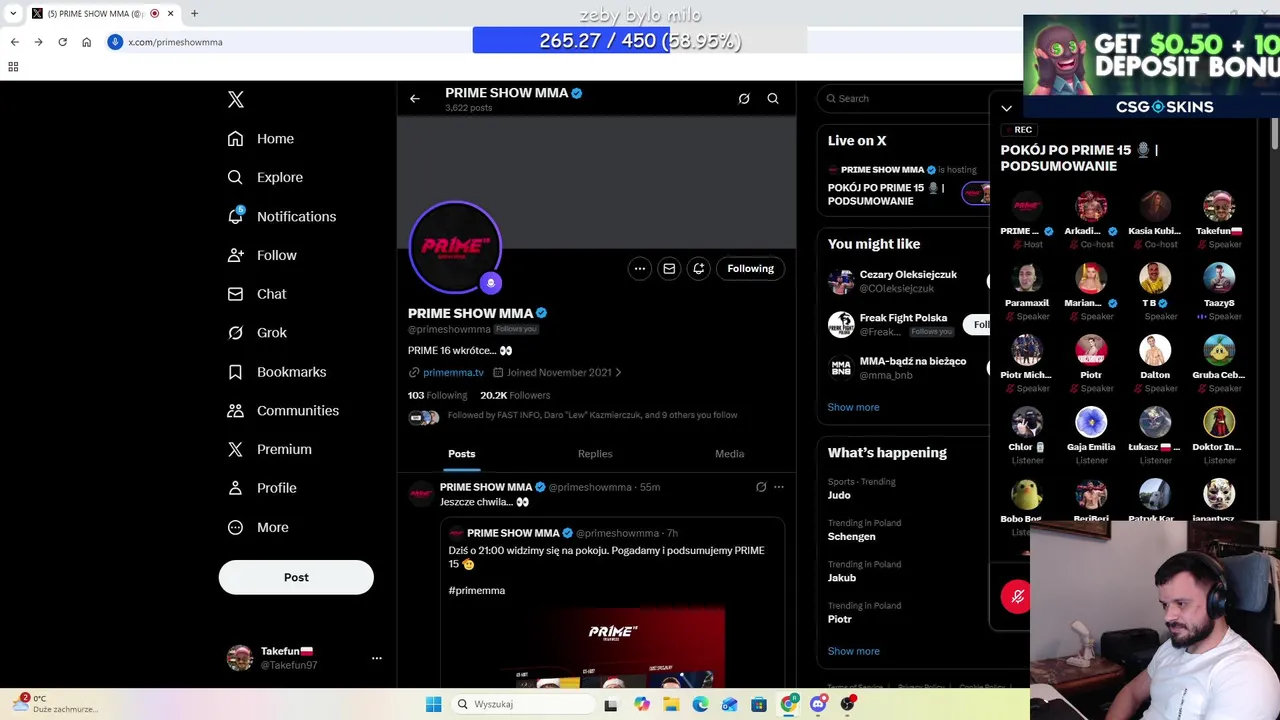Switch to the Media tab
This screenshot has width=1280, height=720.
[x=729, y=454]
